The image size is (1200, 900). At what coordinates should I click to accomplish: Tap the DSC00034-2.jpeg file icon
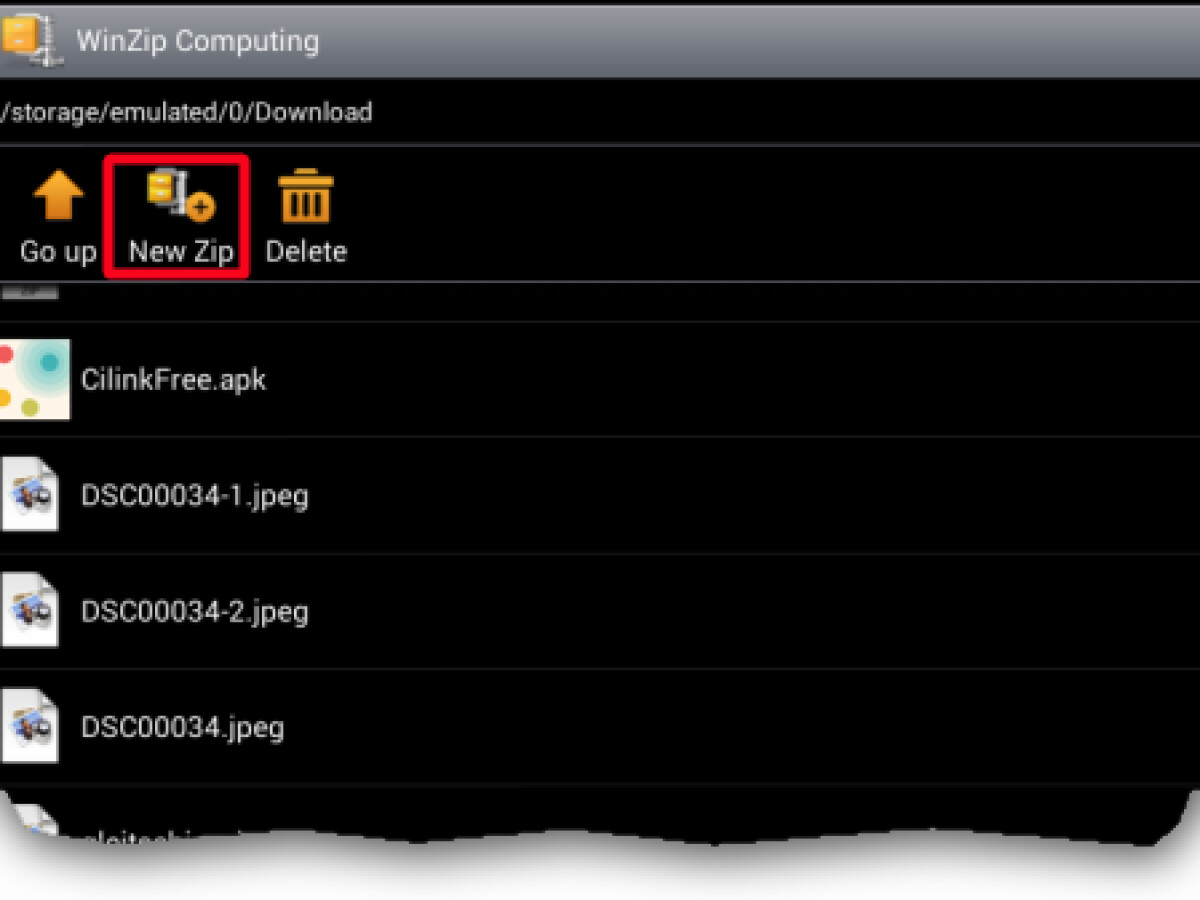pos(29,610)
